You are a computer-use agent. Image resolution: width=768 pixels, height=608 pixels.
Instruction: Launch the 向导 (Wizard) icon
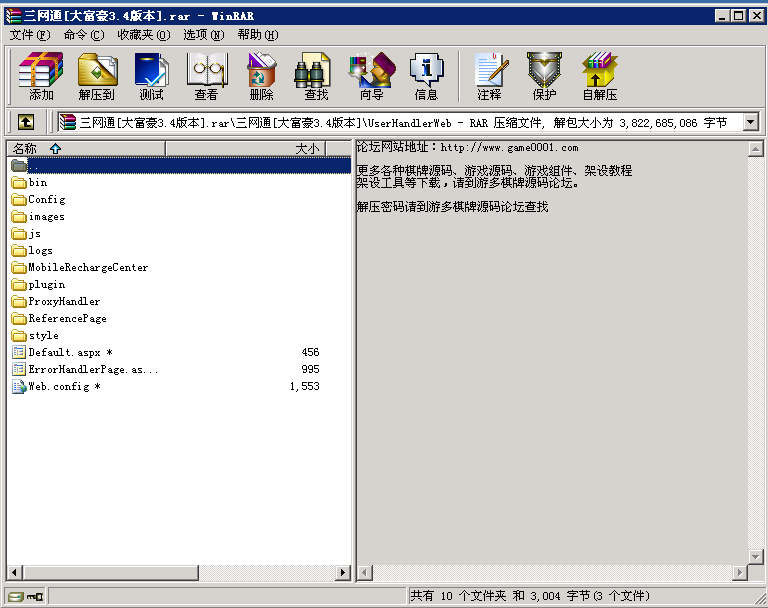371,76
